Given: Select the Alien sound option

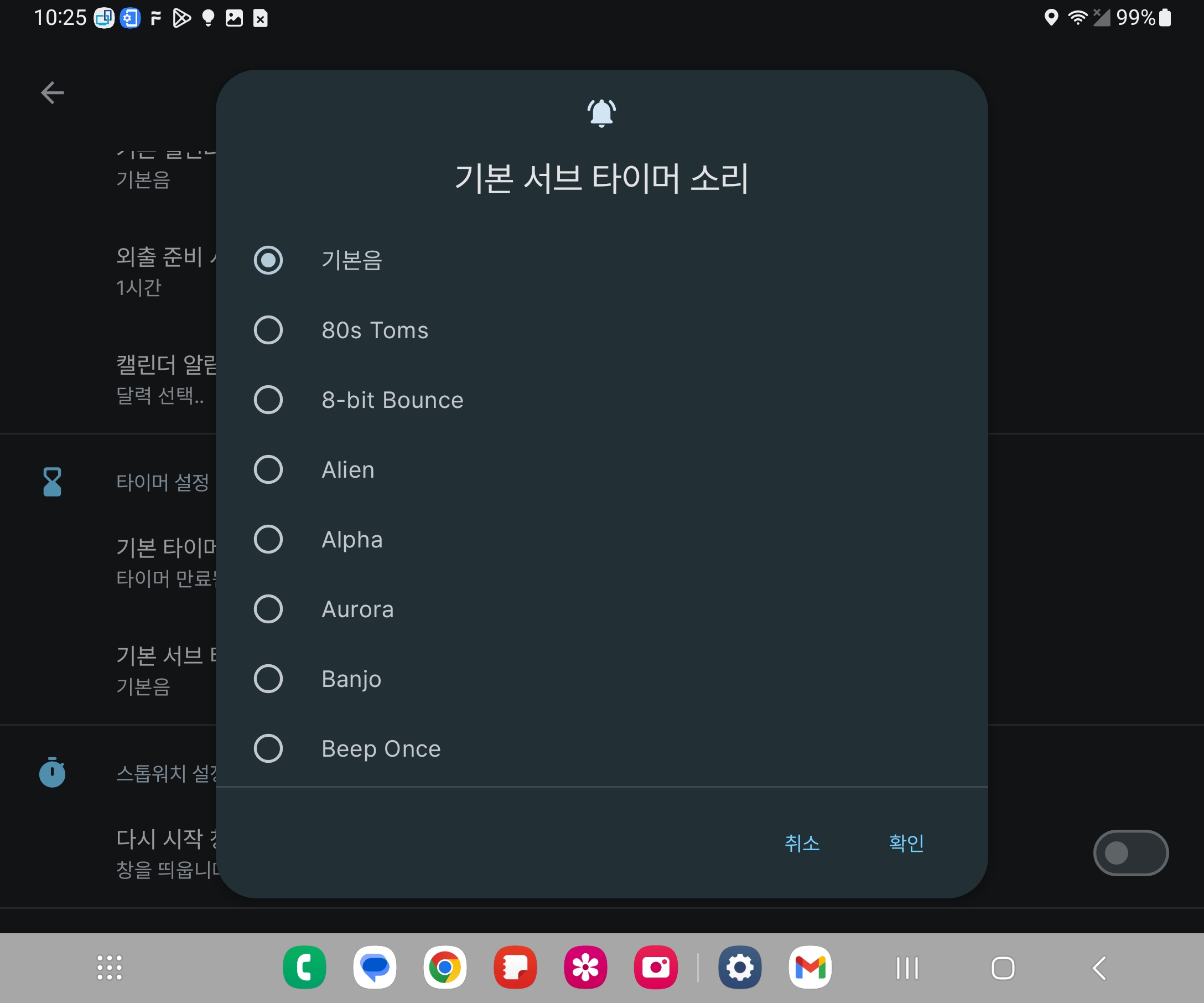Looking at the screenshot, I should tap(268, 470).
